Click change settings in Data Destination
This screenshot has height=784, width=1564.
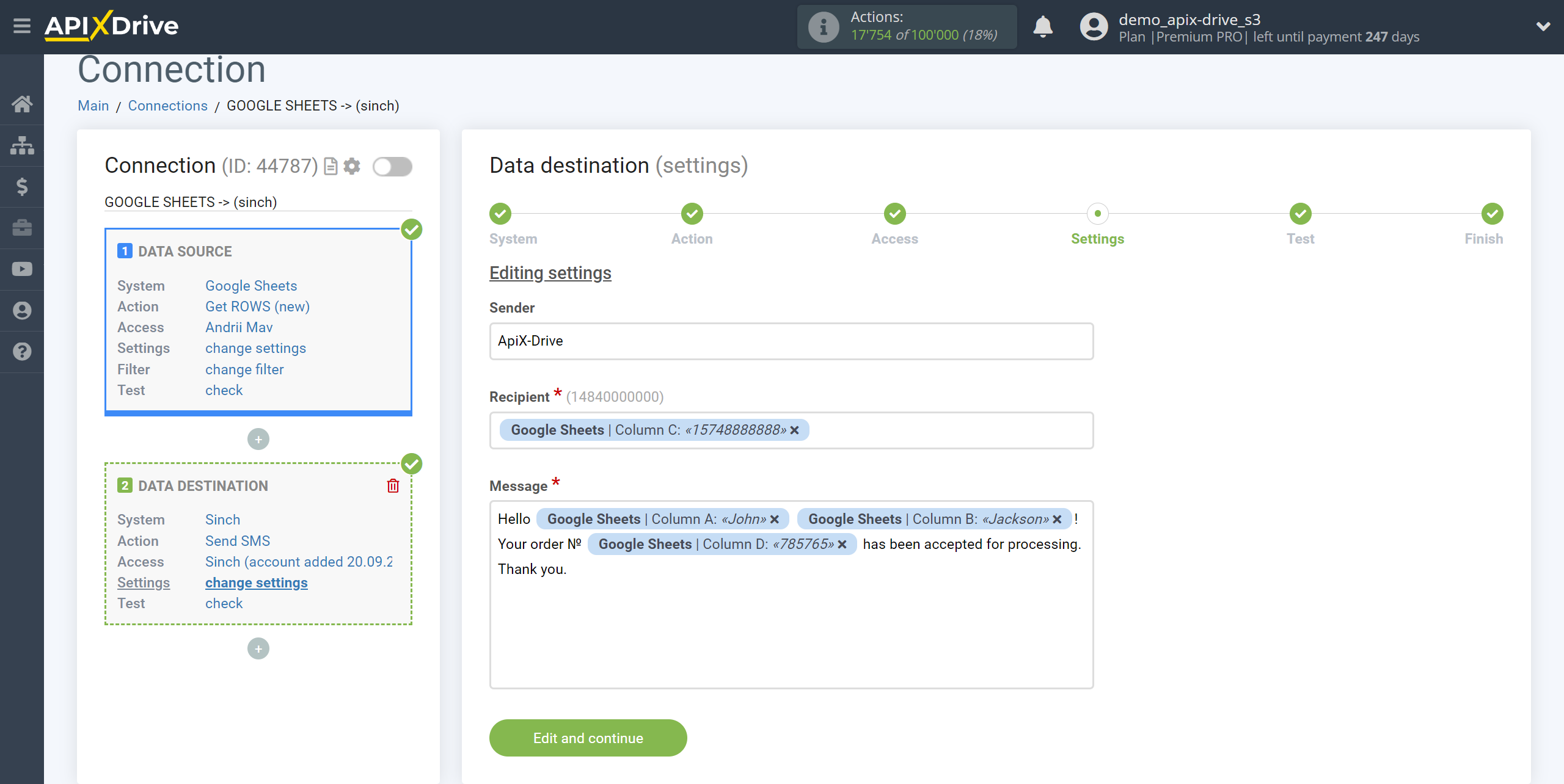coord(257,583)
